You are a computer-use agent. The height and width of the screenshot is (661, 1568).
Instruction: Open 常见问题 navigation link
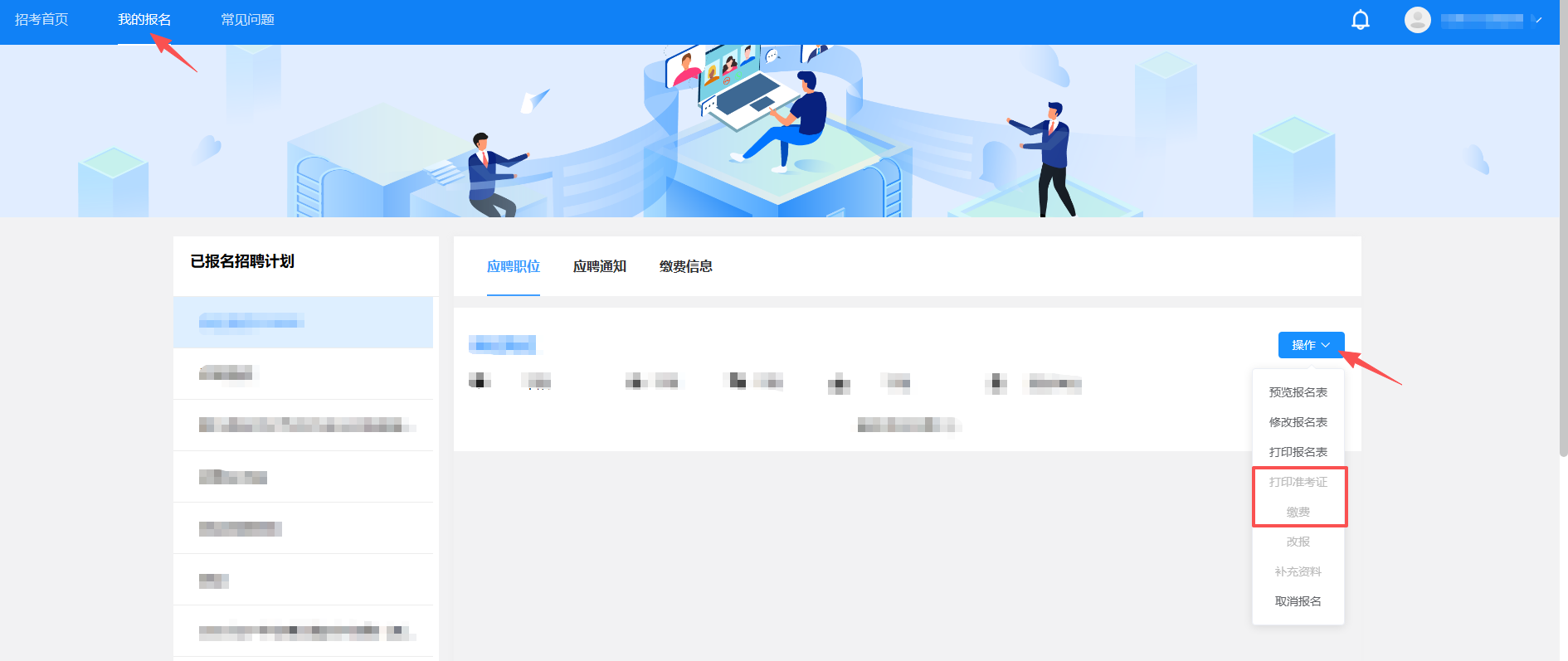pyautogui.click(x=247, y=20)
